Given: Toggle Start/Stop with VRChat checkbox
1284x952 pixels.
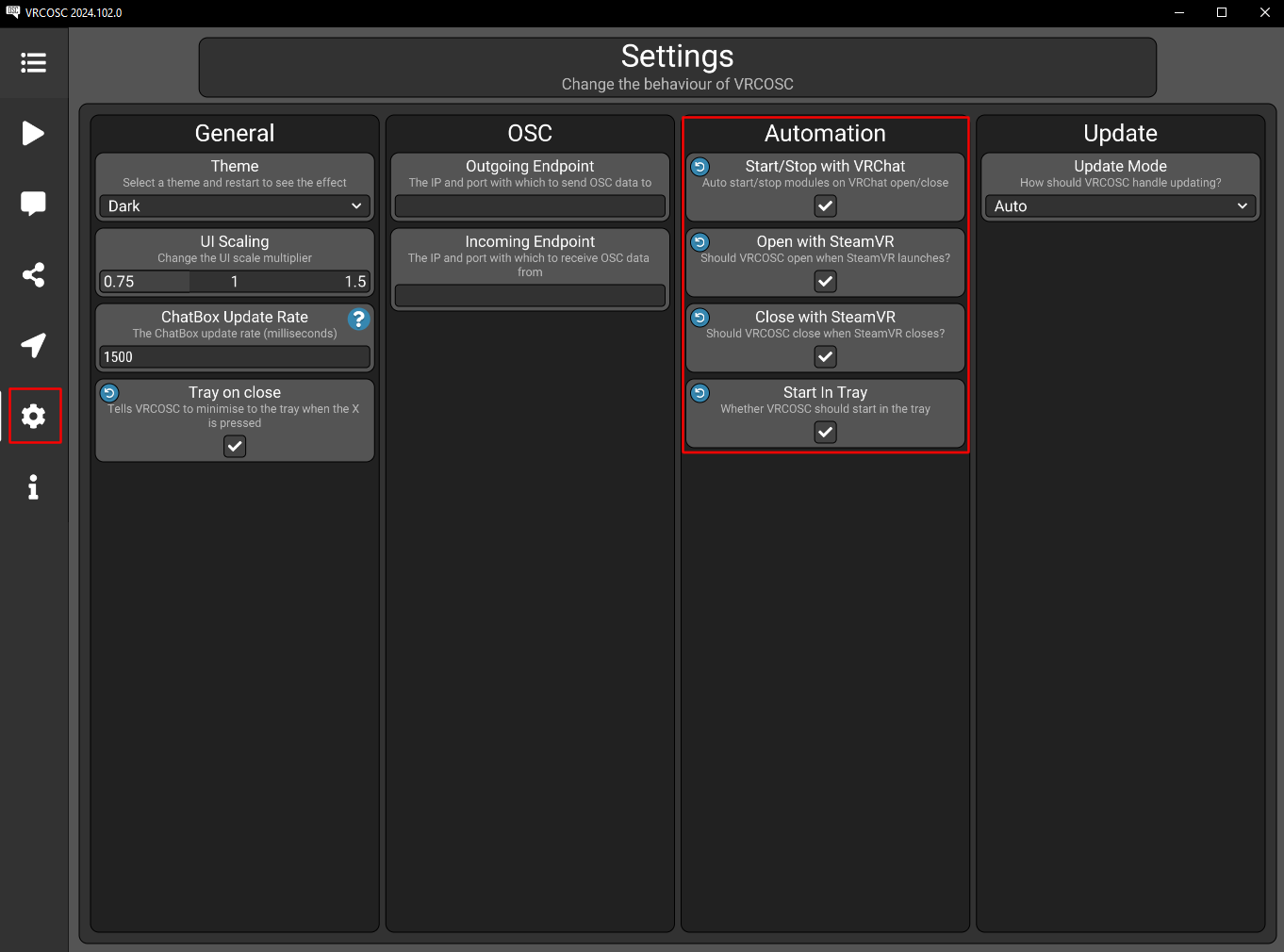Looking at the screenshot, I should [825, 205].
